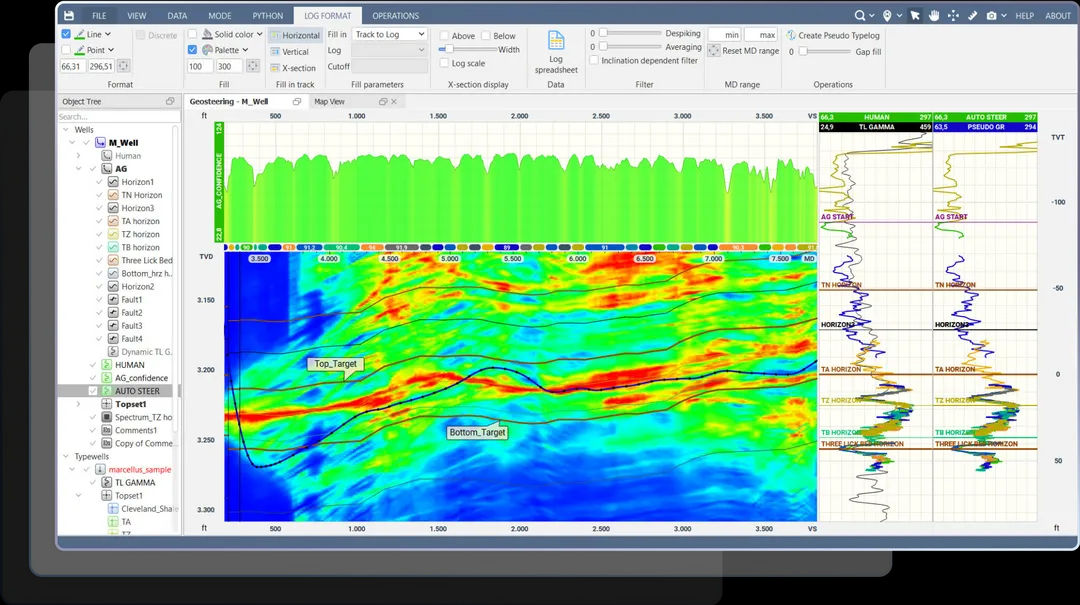The width and height of the screenshot is (1080, 605).
Task: Expand the Human tree node
Action: click(79, 156)
